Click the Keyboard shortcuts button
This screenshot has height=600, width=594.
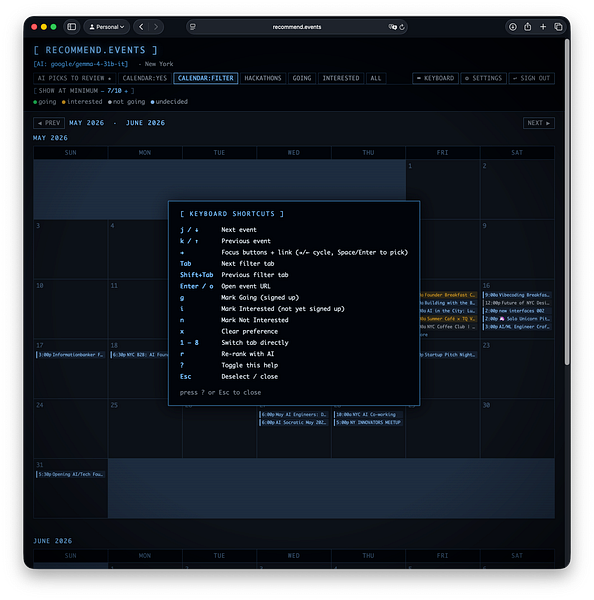[435, 78]
